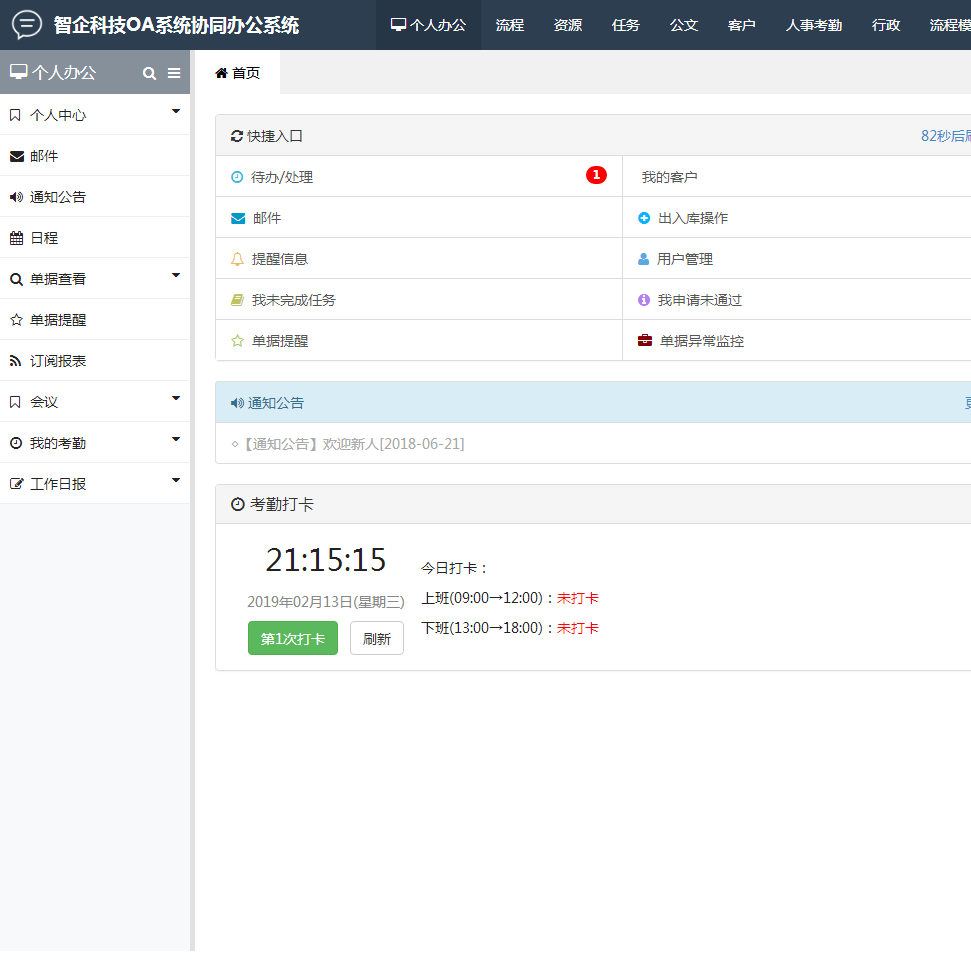Click the 刷新 button
This screenshot has width=971, height=971.
coord(377,639)
